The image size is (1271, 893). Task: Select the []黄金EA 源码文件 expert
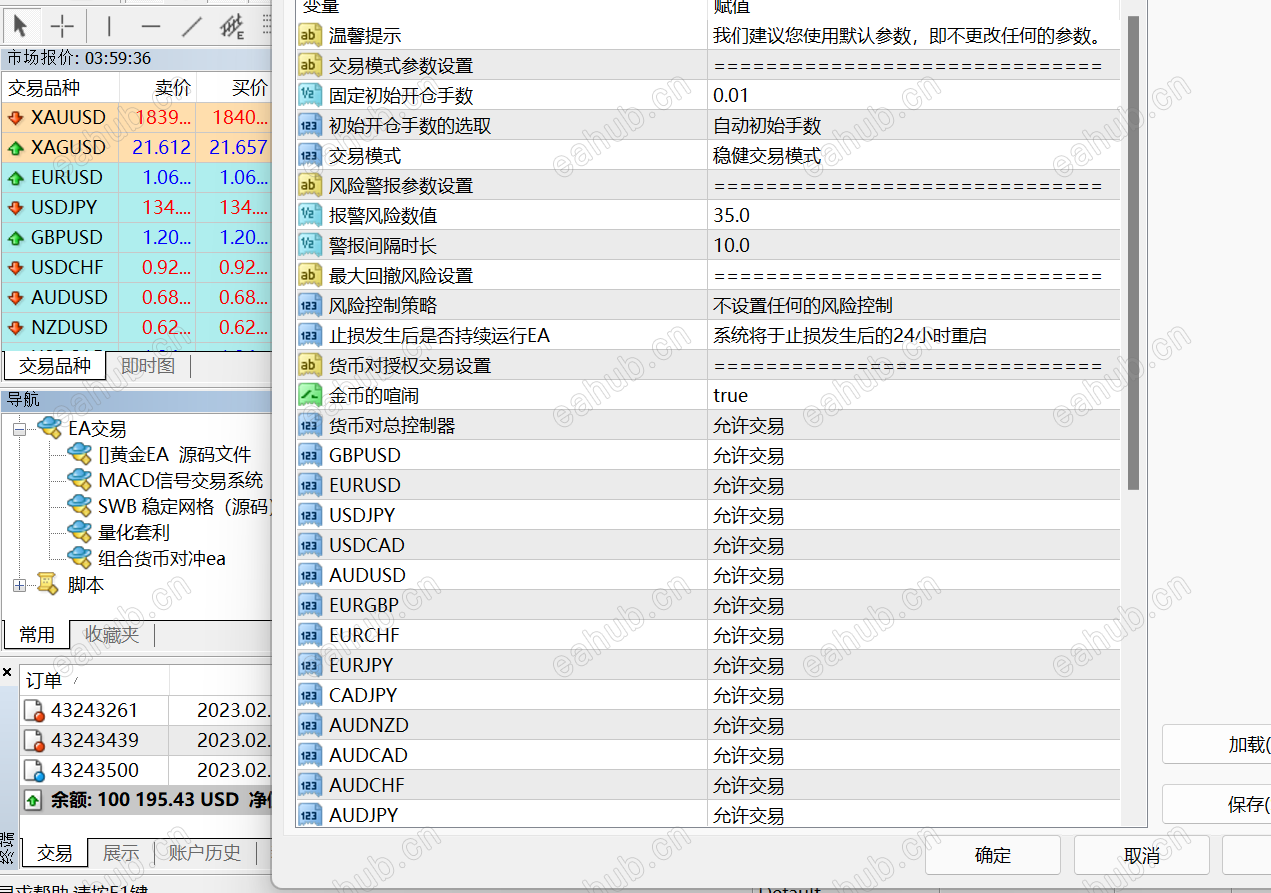pos(174,454)
